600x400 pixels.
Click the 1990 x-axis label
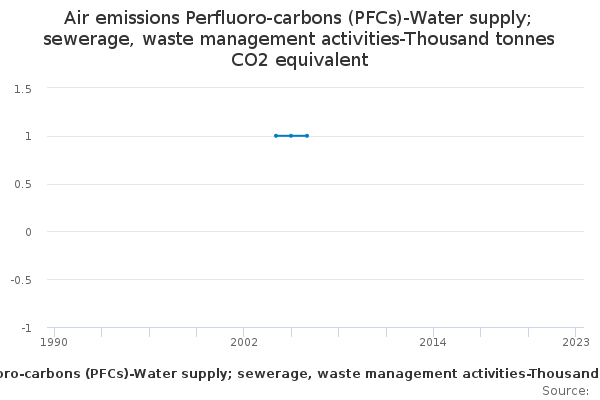click(x=54, y=342)
